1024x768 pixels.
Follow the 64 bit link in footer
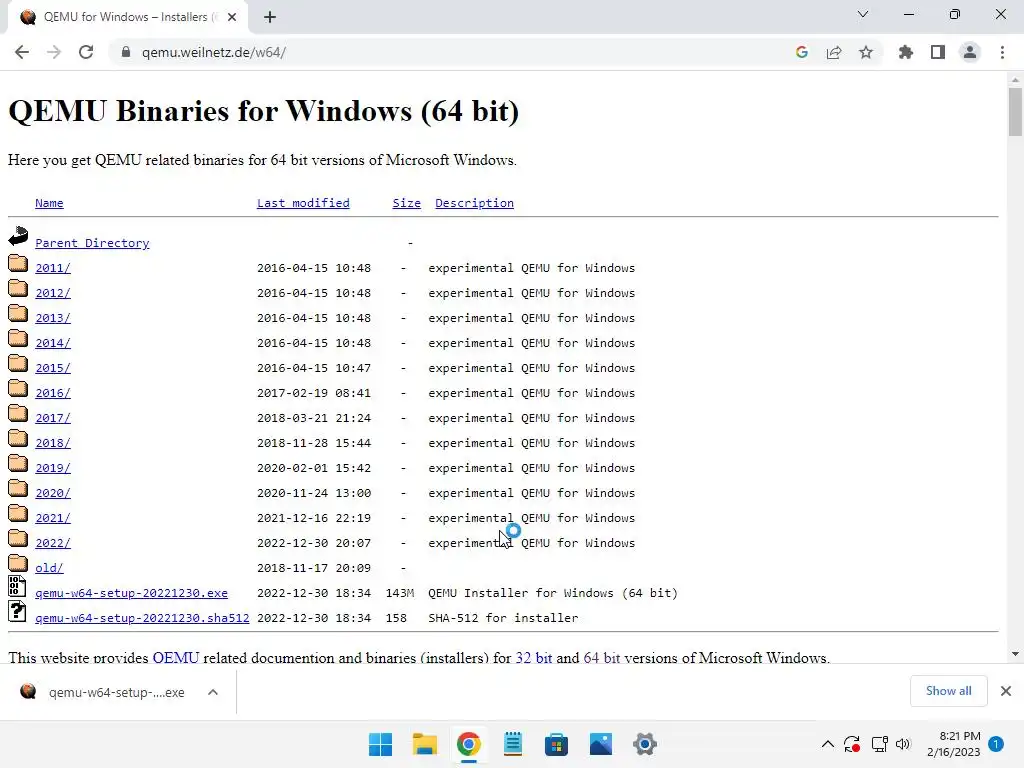pyautogui.click(x=601, y=657)
